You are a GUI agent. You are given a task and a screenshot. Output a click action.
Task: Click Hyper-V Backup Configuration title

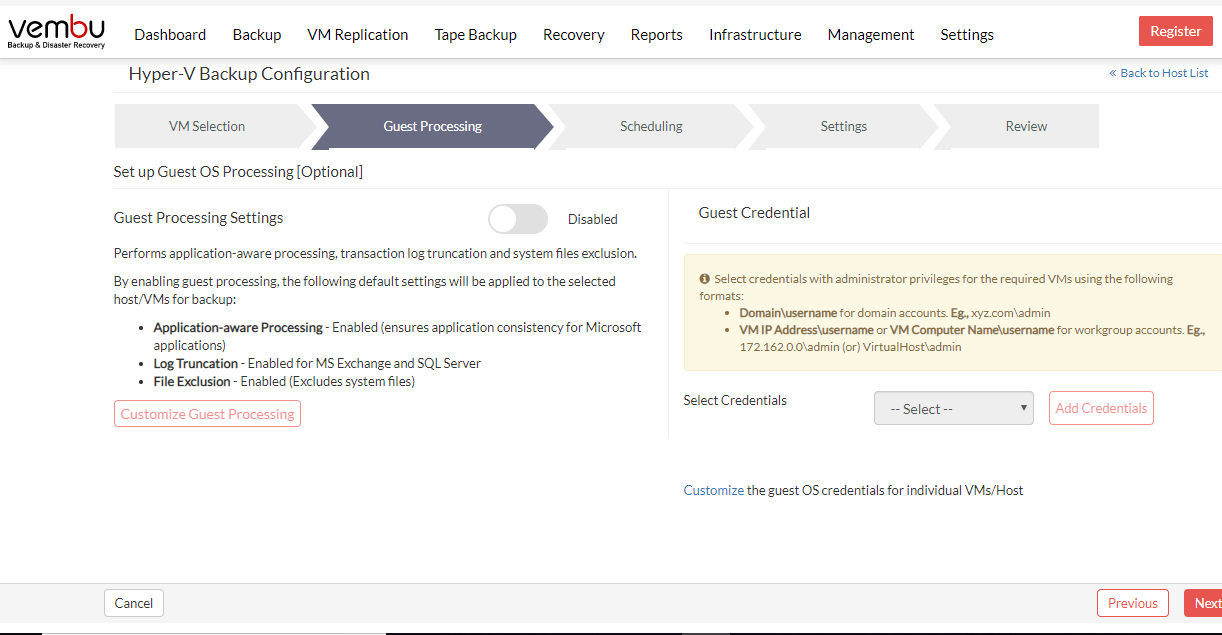coord(249,74)
